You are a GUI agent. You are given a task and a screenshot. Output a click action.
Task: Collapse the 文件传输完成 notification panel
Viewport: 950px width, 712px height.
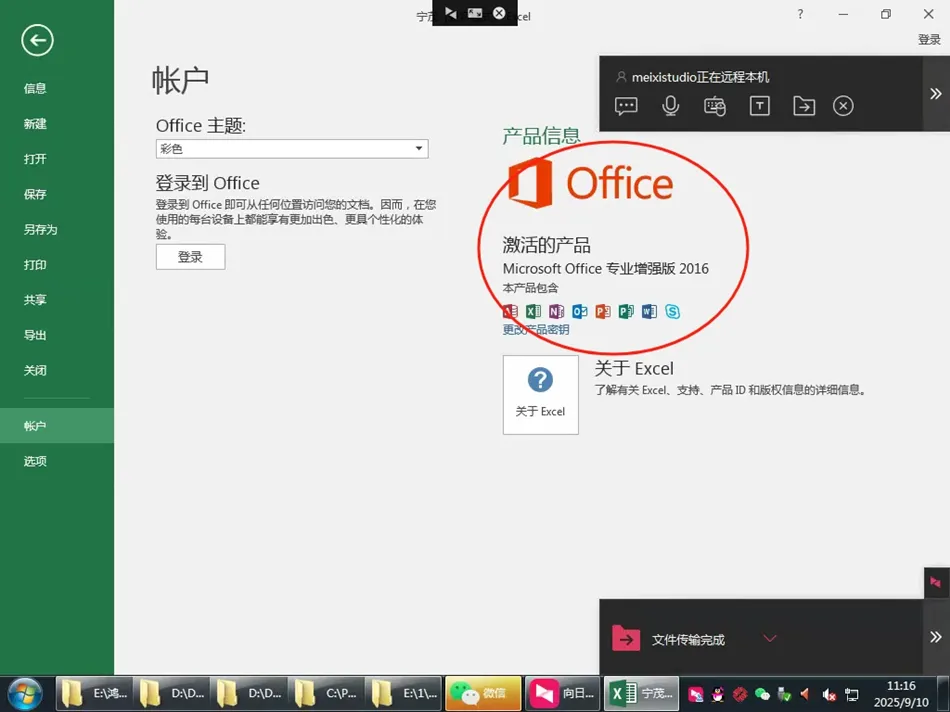936,637
